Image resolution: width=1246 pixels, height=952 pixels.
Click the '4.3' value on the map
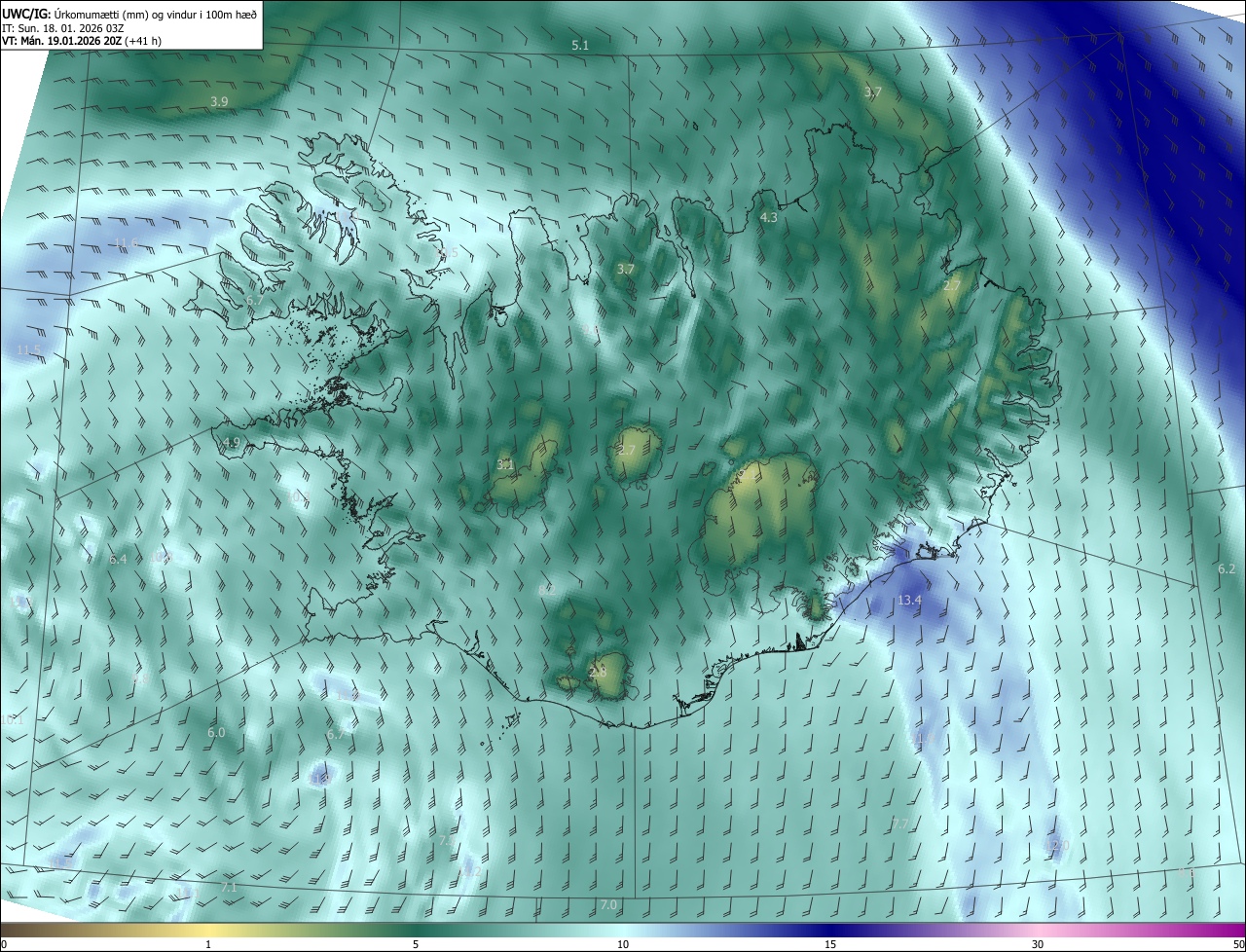769,218
